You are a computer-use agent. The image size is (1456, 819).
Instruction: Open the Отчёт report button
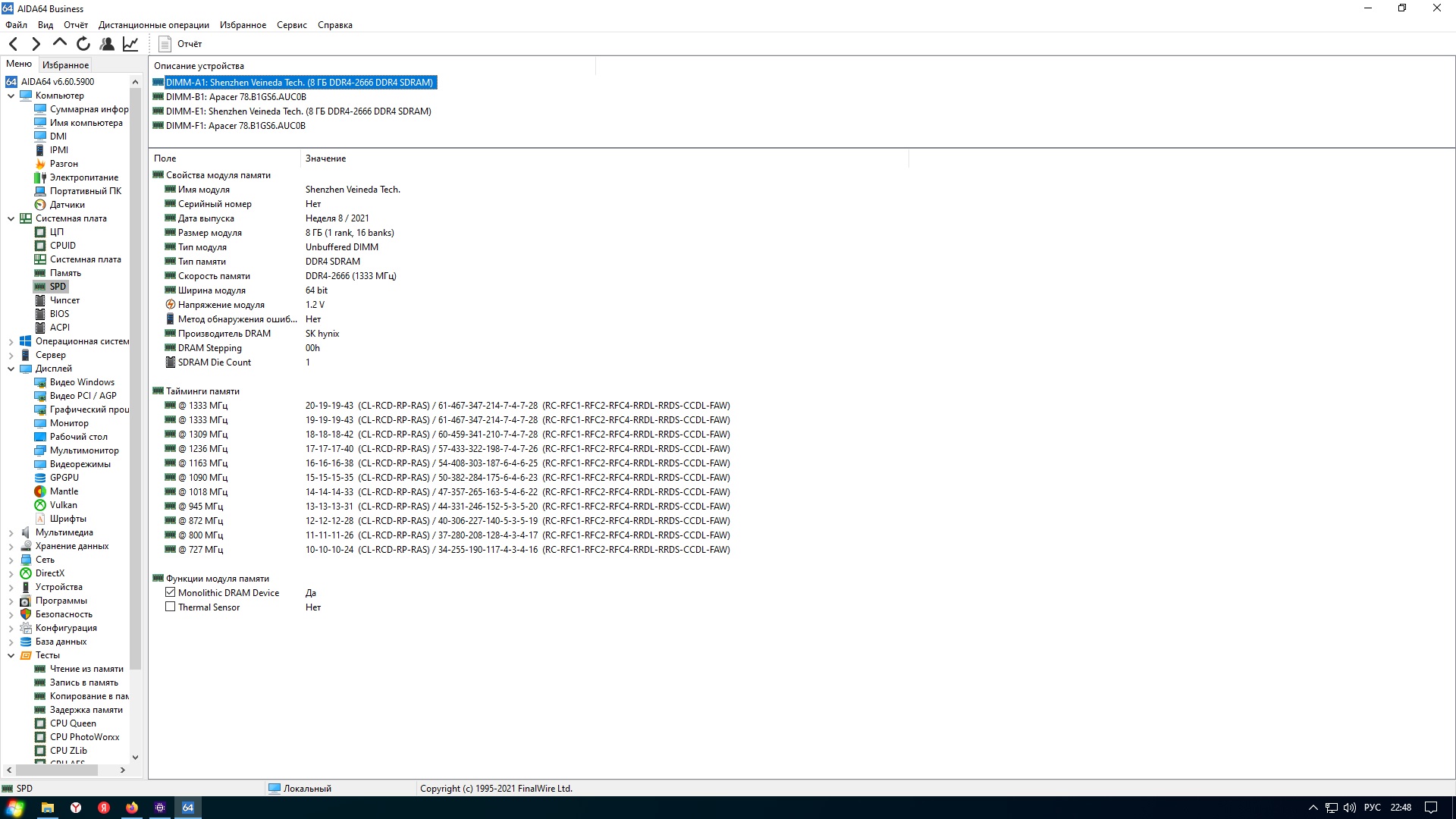pos(180,44)
